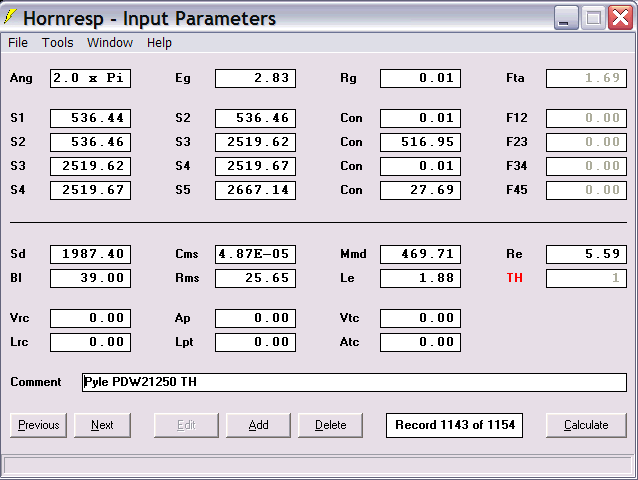The image size is (638, 480).
Task: Click the greyed-out Edit button
Action: pos(186,425)
